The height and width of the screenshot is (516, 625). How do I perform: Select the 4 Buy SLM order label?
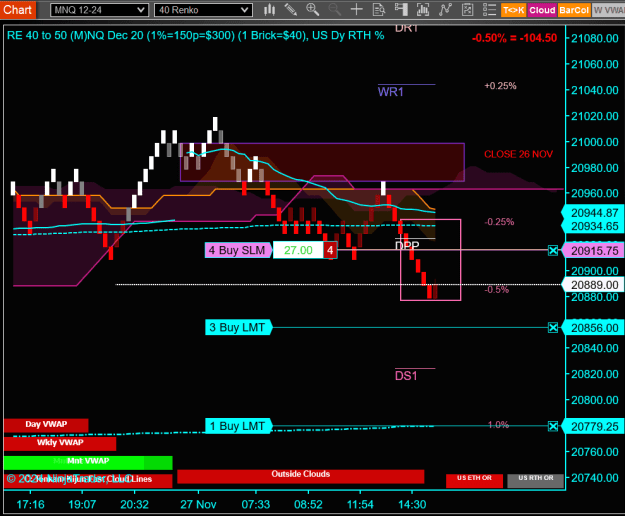point(238,250)
